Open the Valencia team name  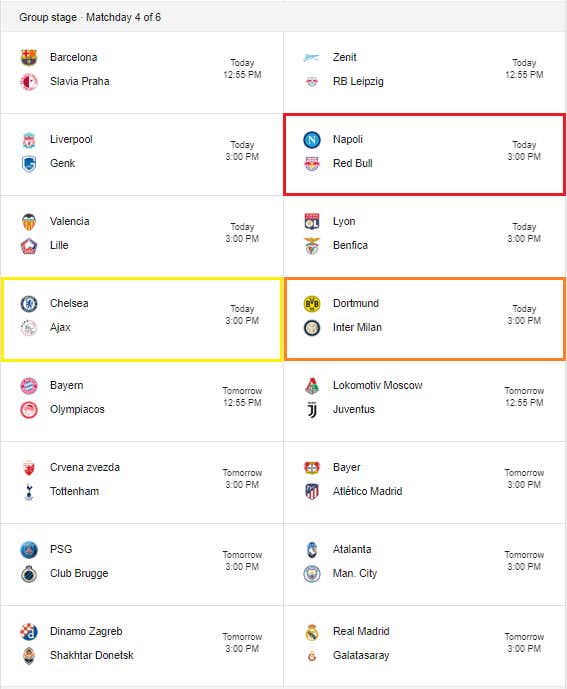[69, 221]
